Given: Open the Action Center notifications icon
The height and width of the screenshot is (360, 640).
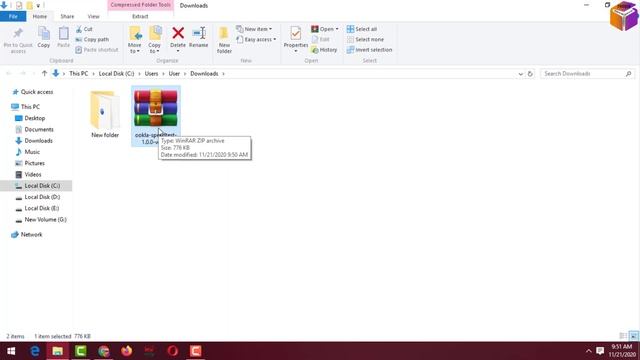Looking at the screenshot, I should pos(600,351).
